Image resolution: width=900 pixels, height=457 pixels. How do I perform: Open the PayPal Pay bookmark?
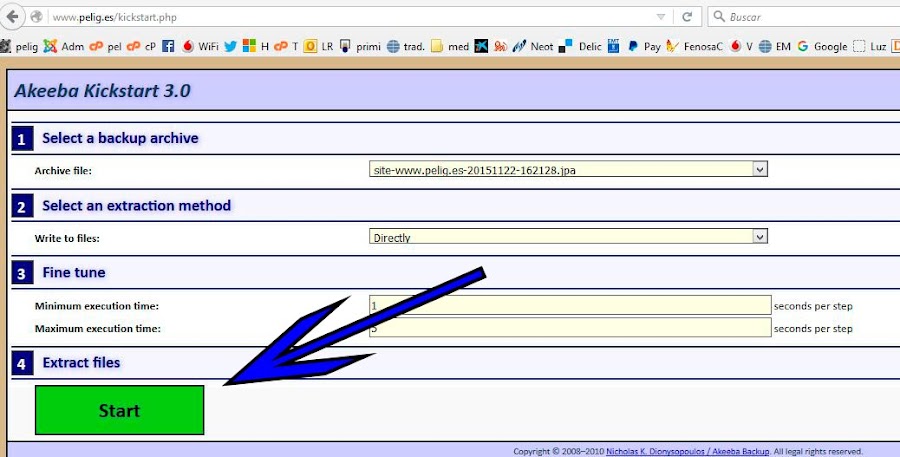pyautogui.click(x=644, y=47)
